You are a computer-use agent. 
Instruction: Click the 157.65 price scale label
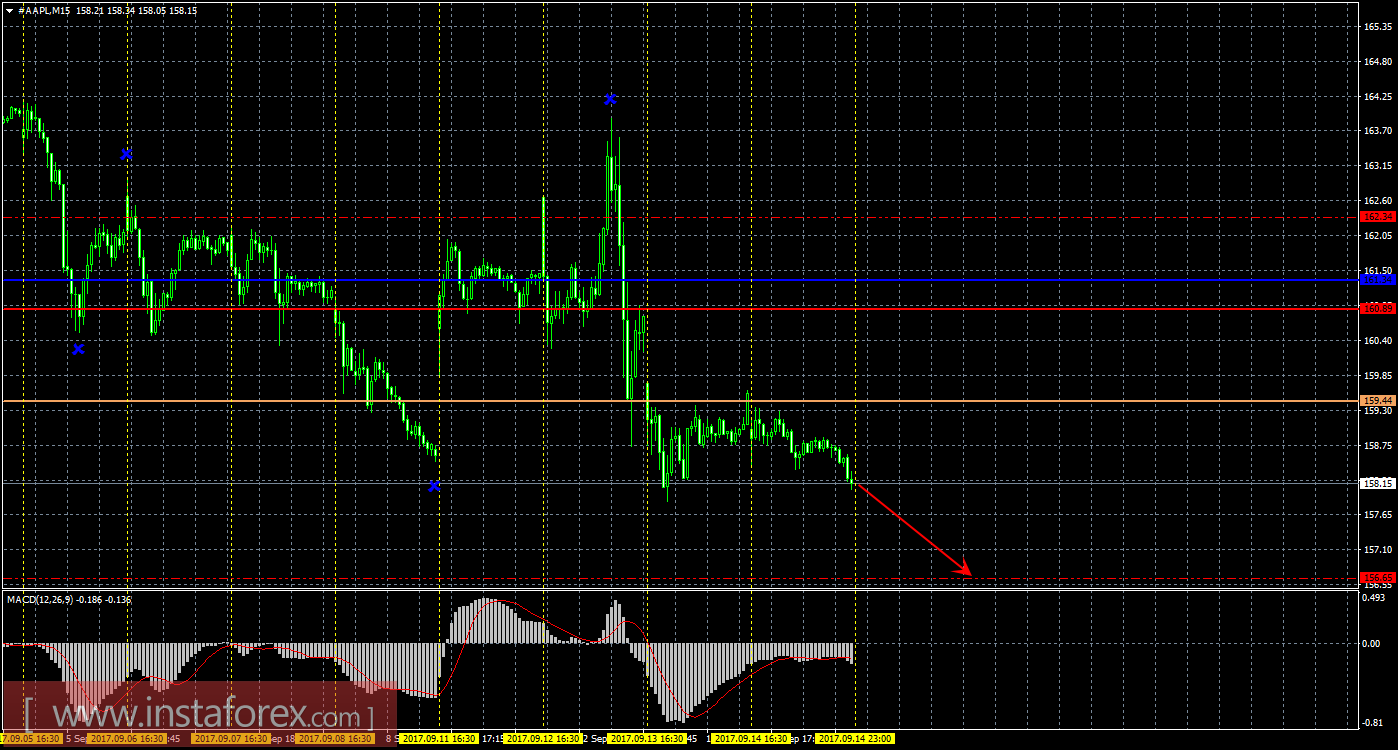point(1379,515)
